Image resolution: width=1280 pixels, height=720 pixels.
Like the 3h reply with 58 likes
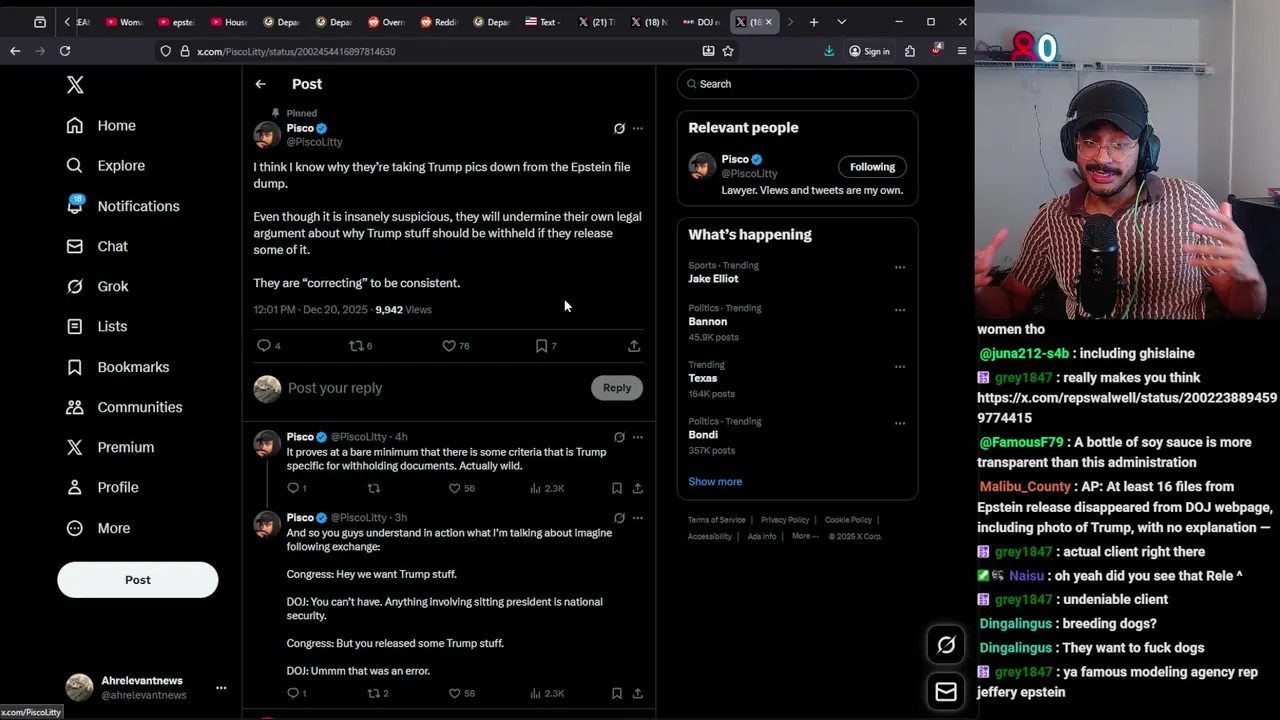[x=461, y=693]
